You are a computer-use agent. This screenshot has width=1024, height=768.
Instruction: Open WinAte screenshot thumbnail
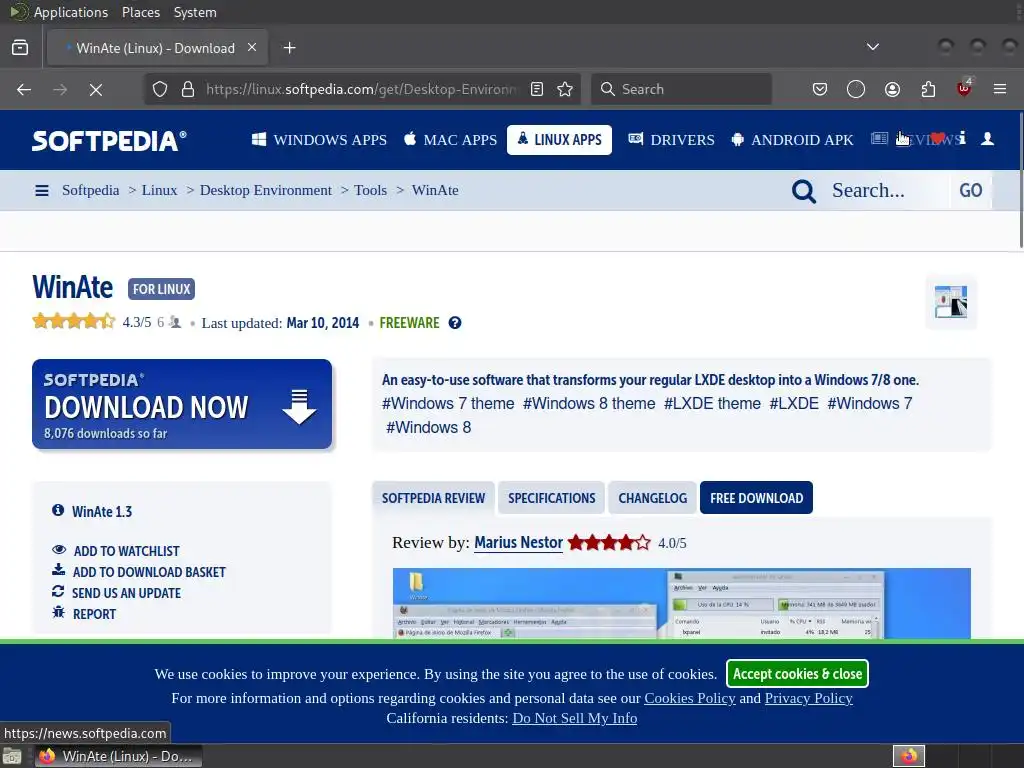[951, 302]
